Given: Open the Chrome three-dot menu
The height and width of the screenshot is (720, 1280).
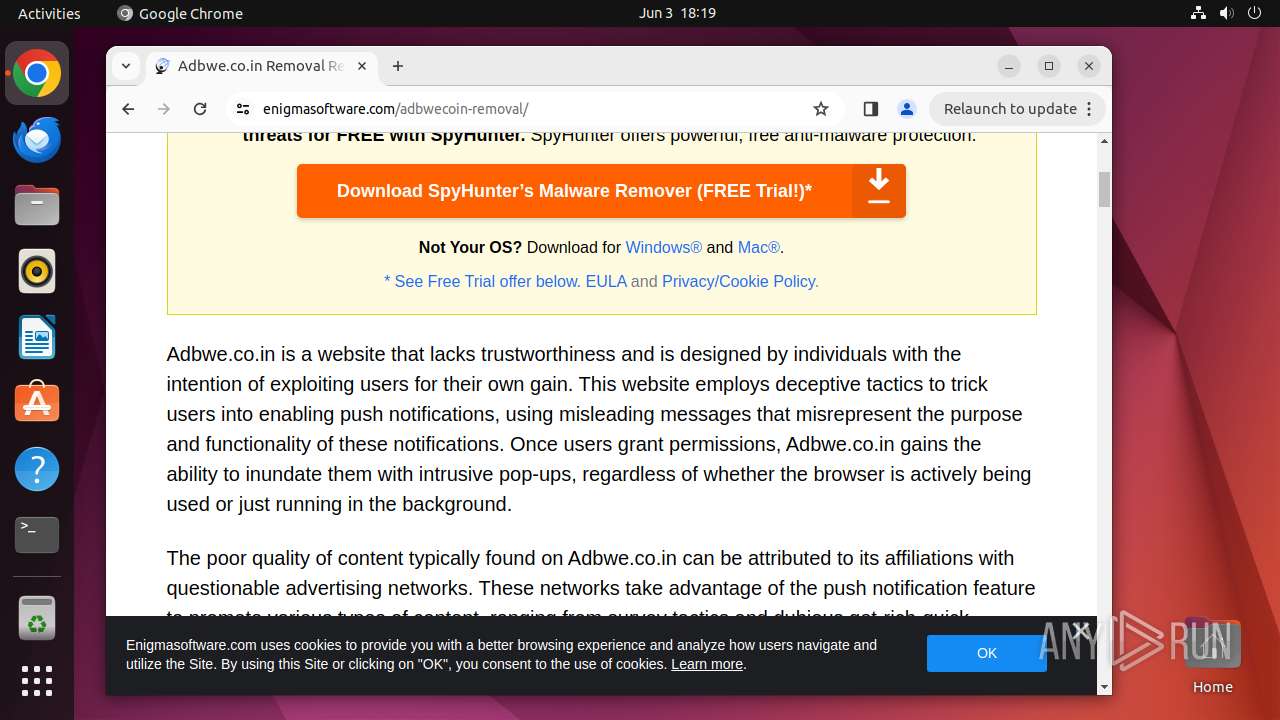Looking at the screenshot, I should click(x=1089, y=109).
